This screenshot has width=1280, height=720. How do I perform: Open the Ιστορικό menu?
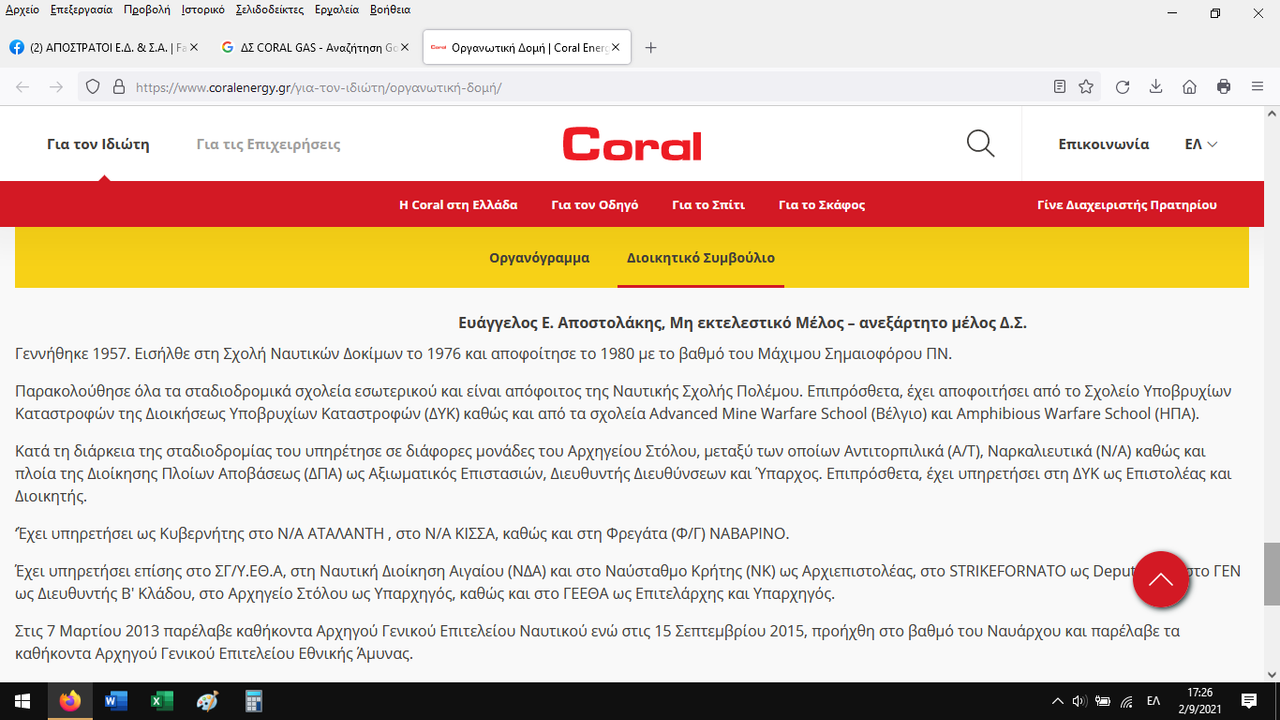pos(203,9)
